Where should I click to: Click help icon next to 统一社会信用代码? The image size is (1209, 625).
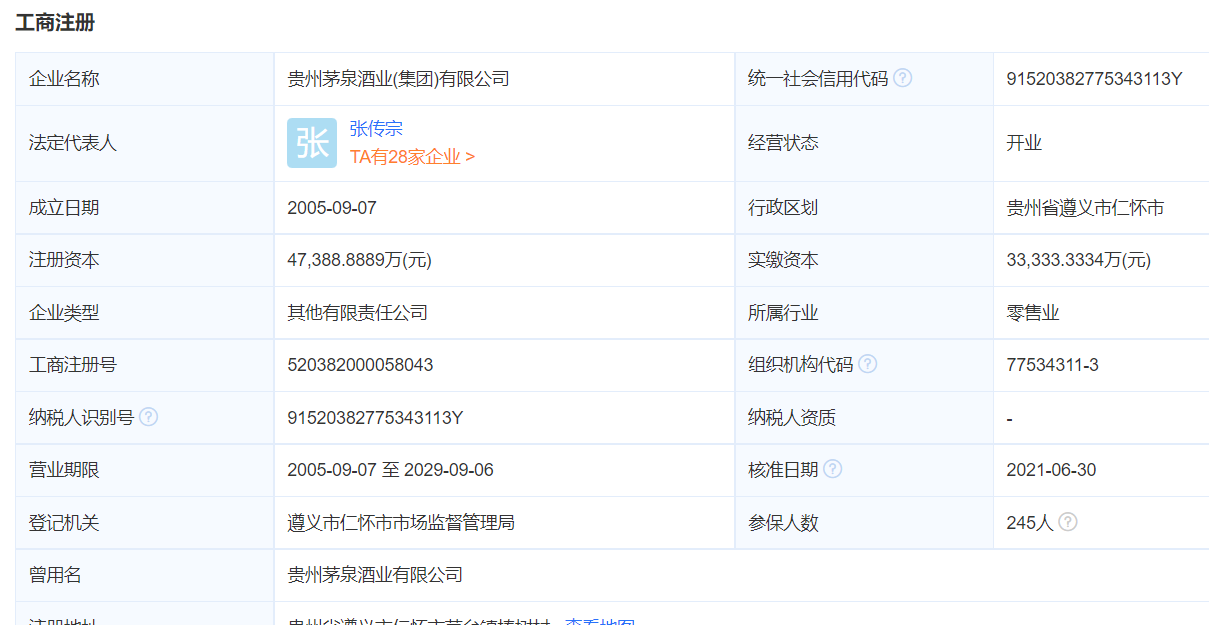[x=902, y=78]
